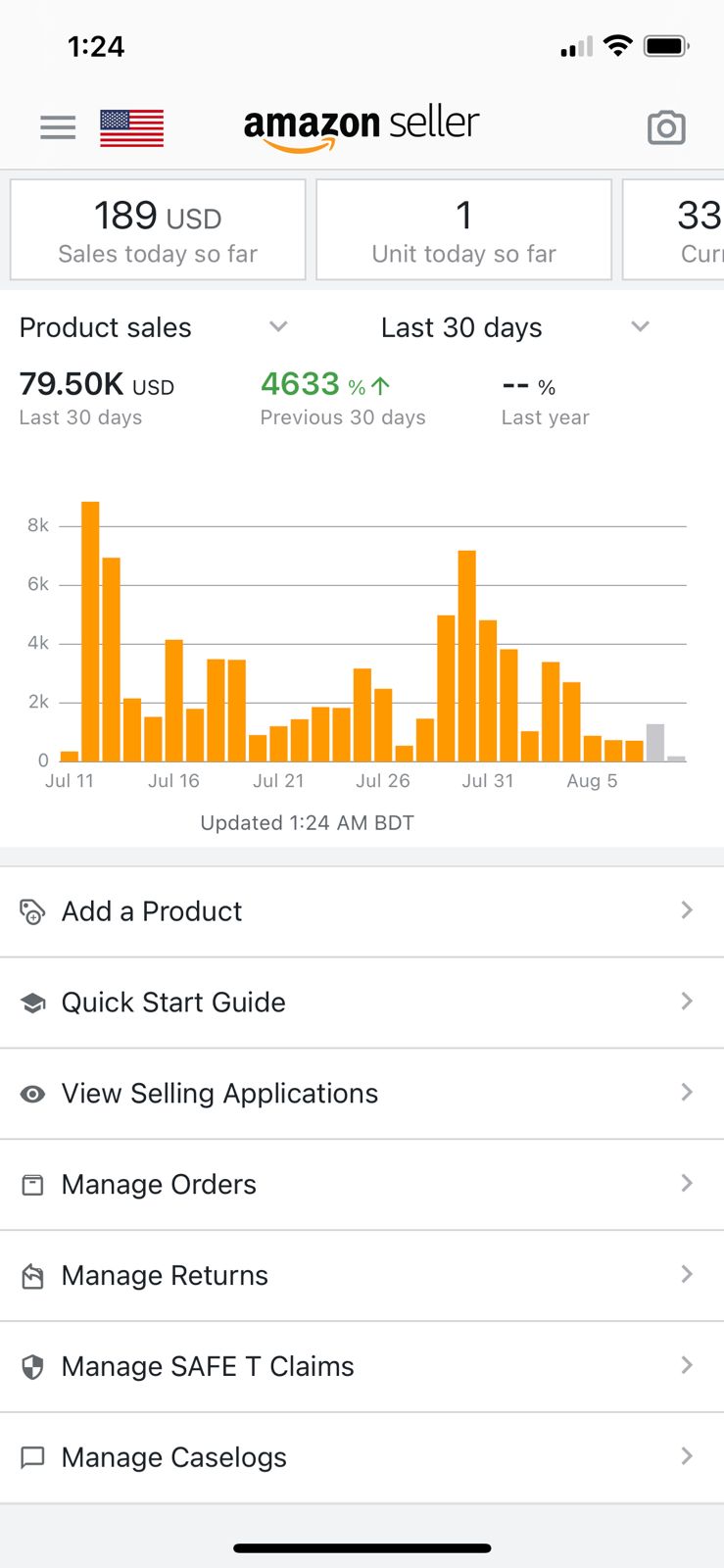The width and height of the screenshot is (724, 1568).
Task: Tap the Manage Orders box icon
Action: click(32, 1185)
